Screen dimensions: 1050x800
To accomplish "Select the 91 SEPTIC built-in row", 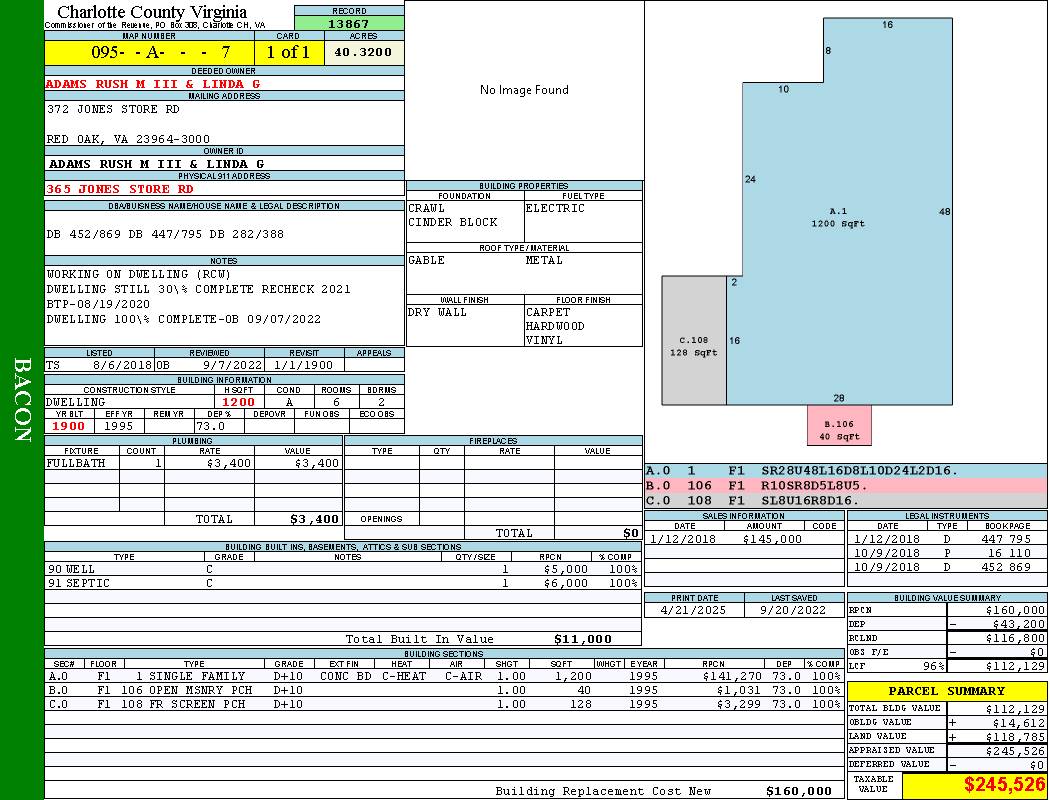I will pos(340,583).
